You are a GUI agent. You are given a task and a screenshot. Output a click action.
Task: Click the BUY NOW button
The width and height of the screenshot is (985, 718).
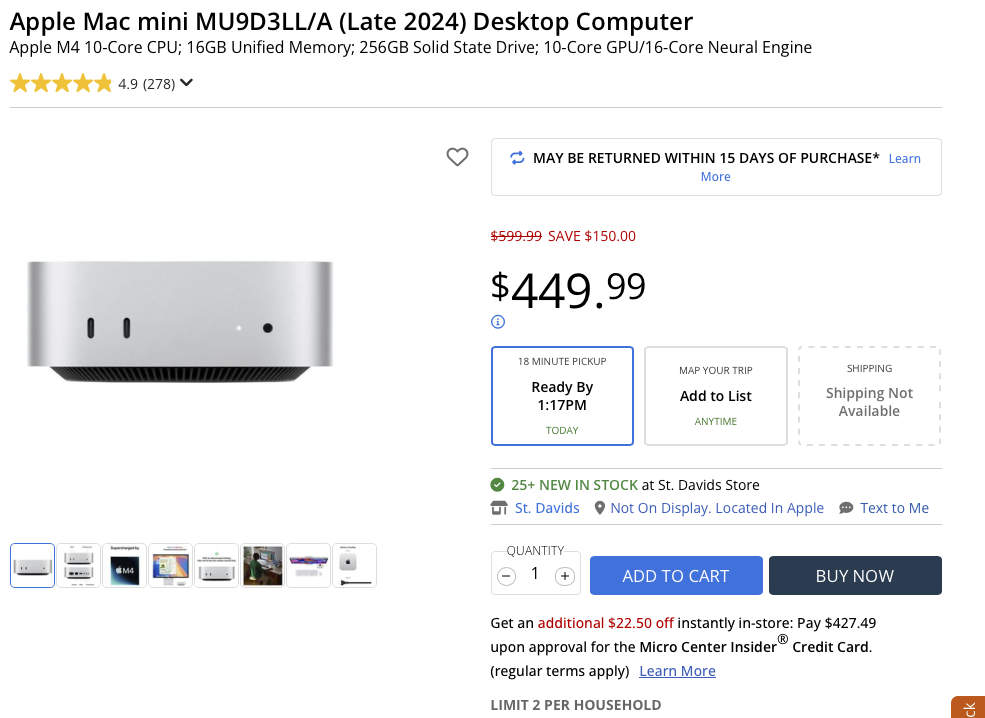click(855, 576)
